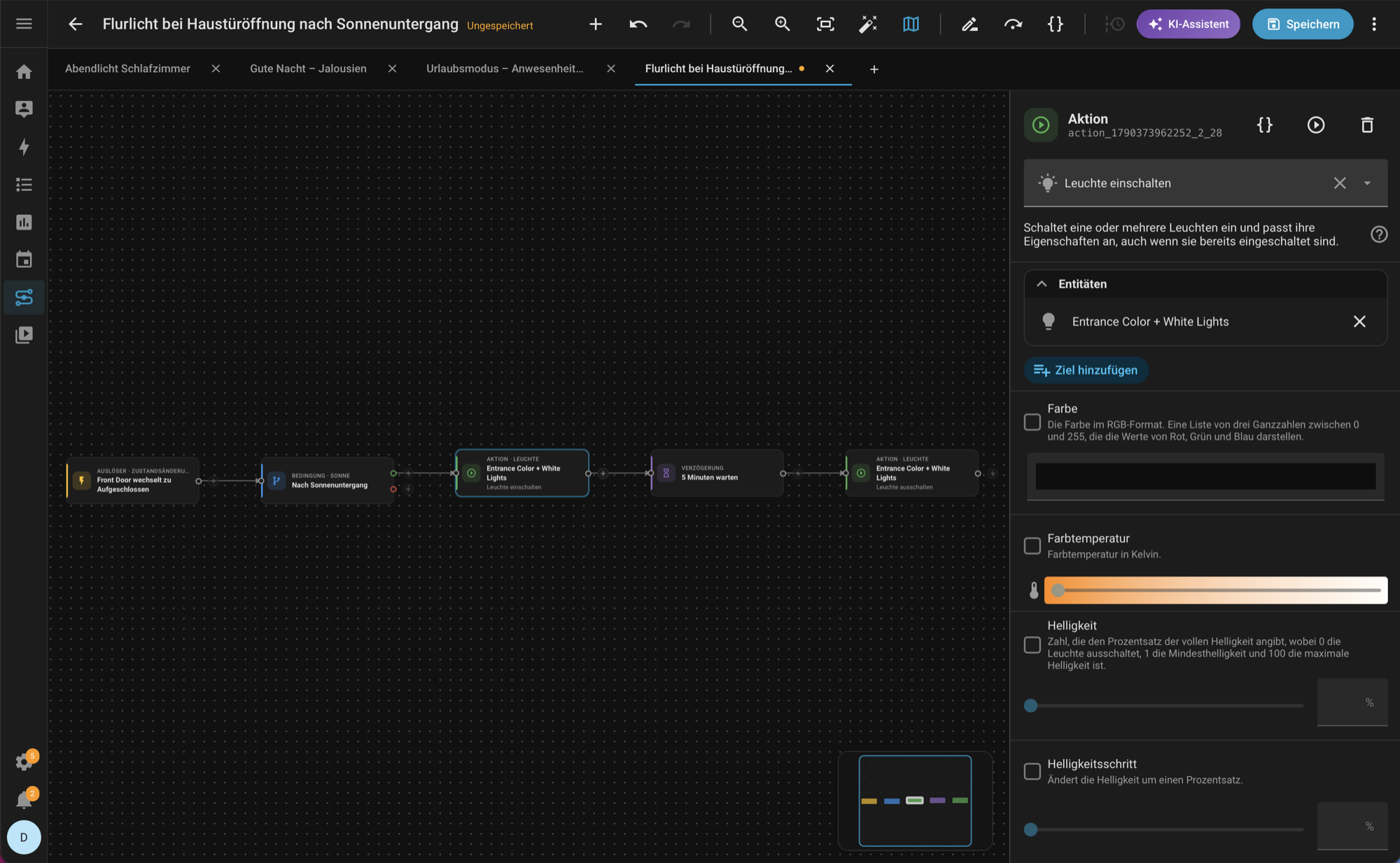Open a new tab with plus

point(874,69)
